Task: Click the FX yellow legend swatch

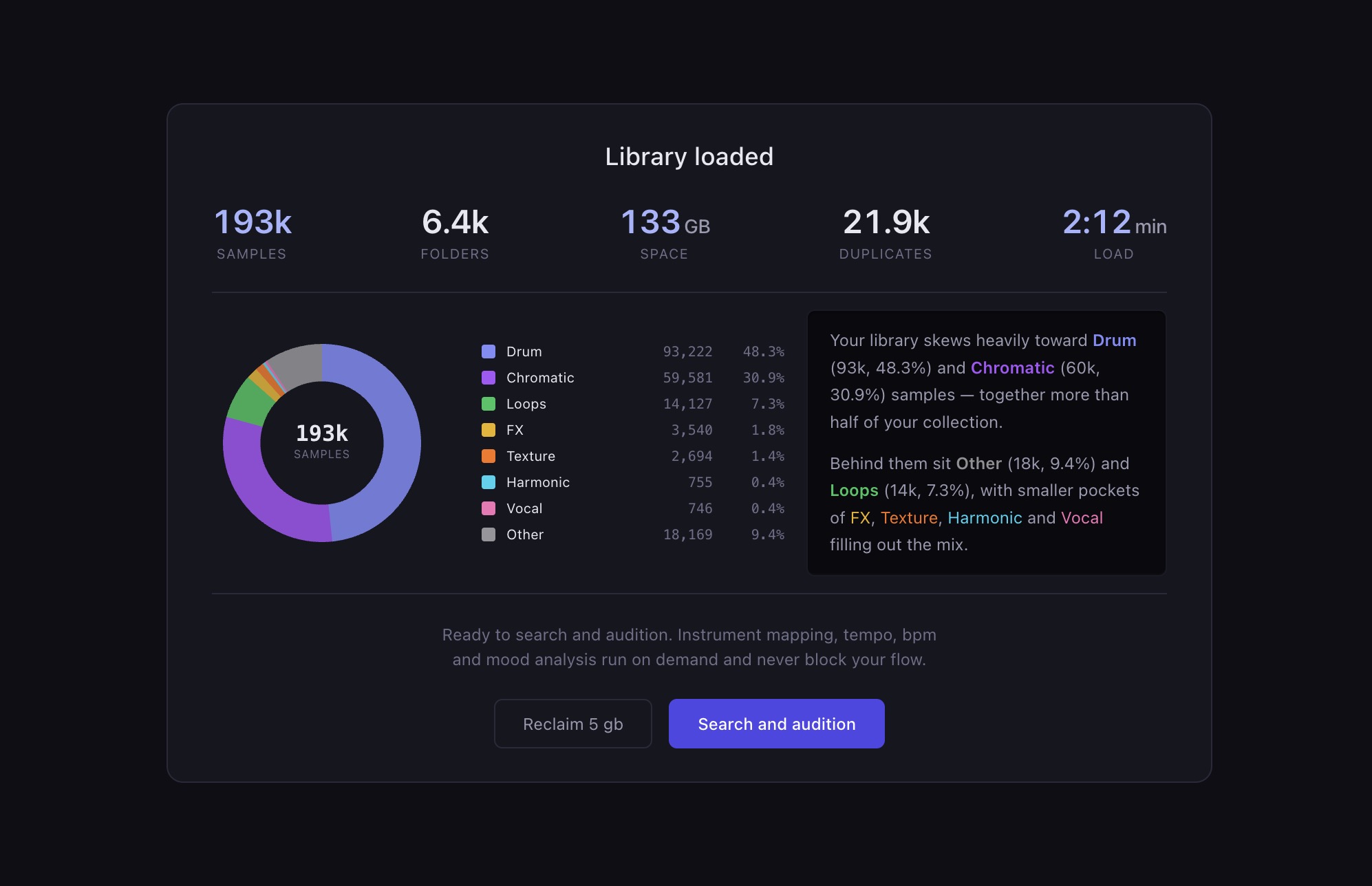Action: tap(489, 430)
